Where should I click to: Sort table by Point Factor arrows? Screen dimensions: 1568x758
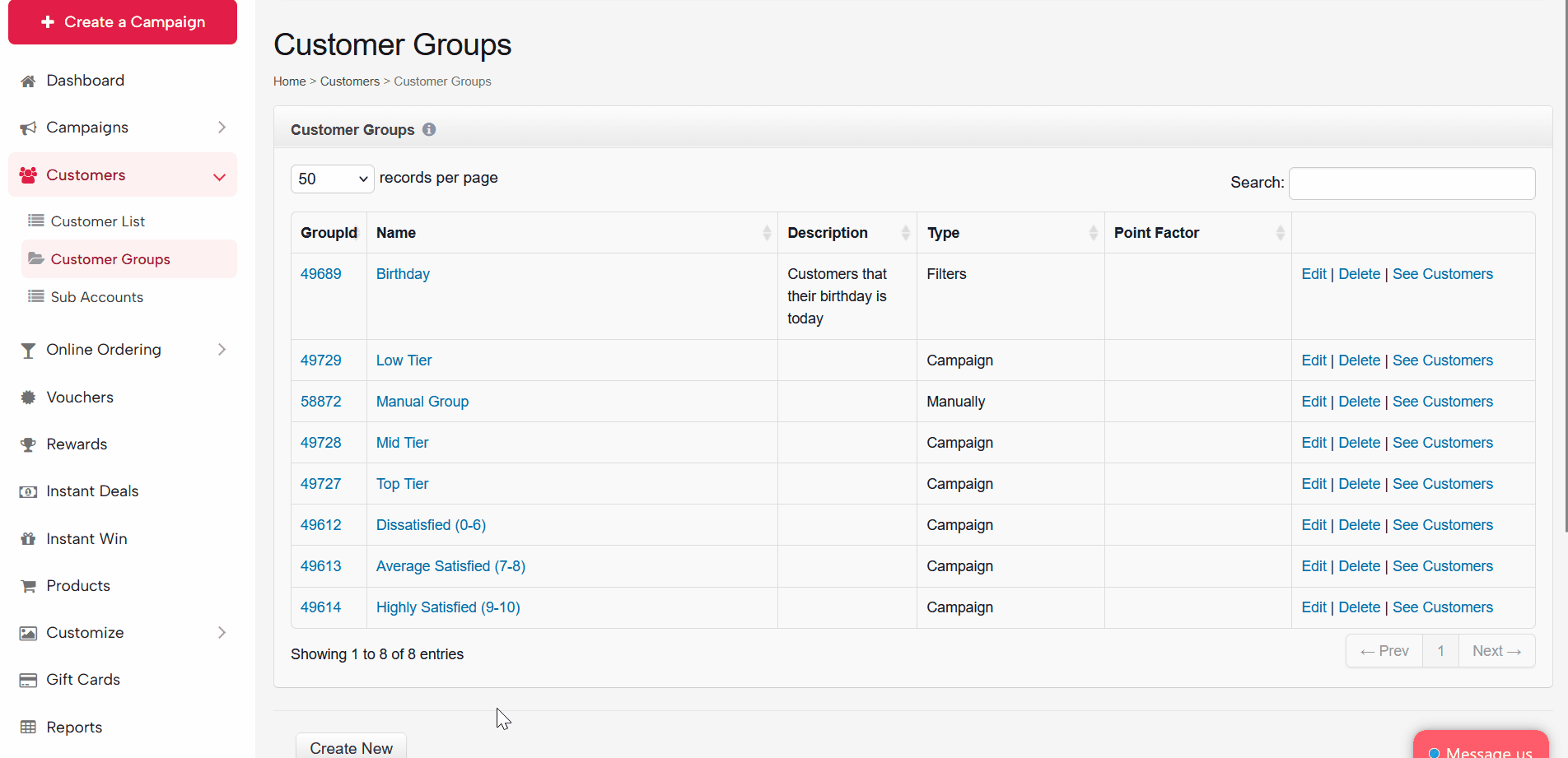tap(1281, 233)
